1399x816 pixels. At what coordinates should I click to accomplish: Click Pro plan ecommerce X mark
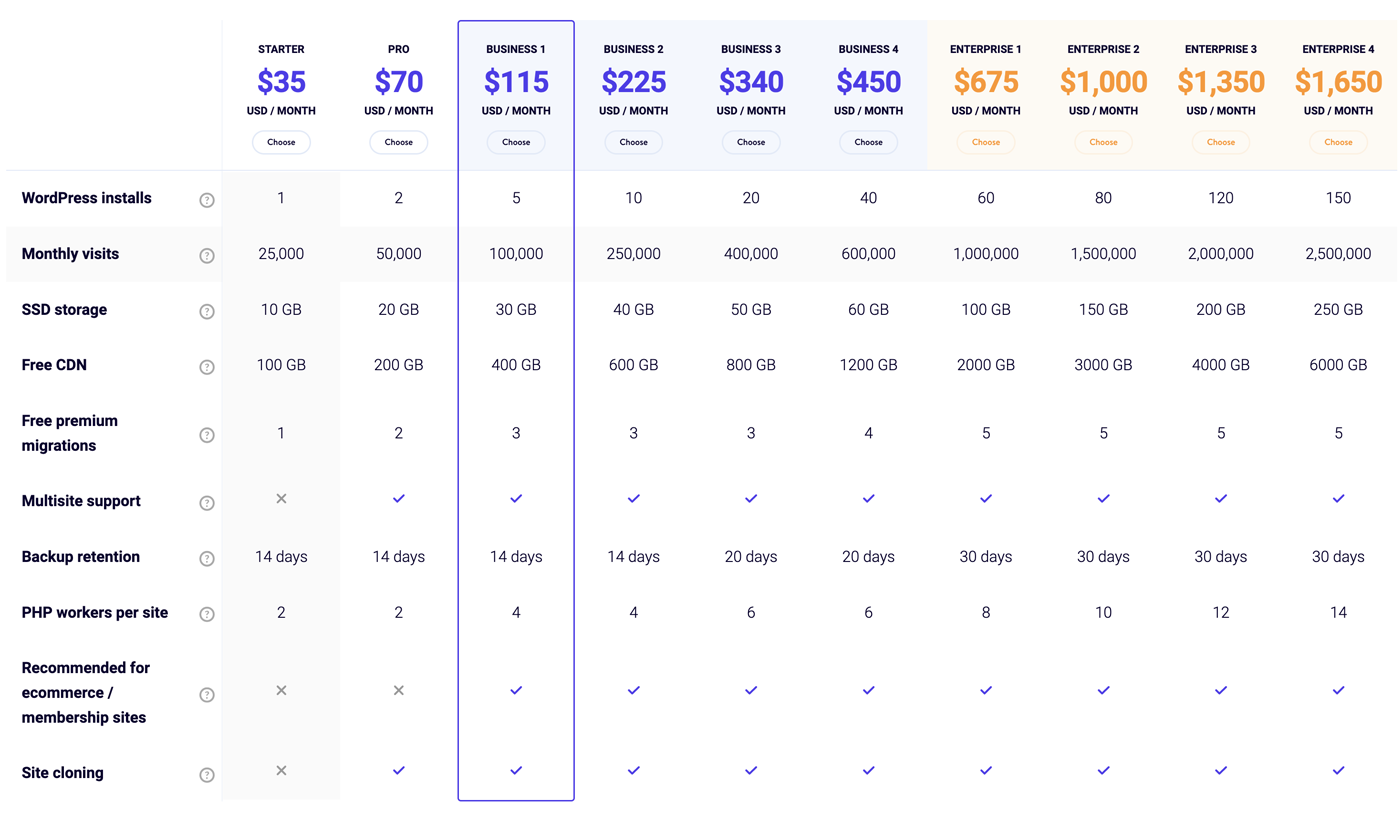tap(399, 690)
